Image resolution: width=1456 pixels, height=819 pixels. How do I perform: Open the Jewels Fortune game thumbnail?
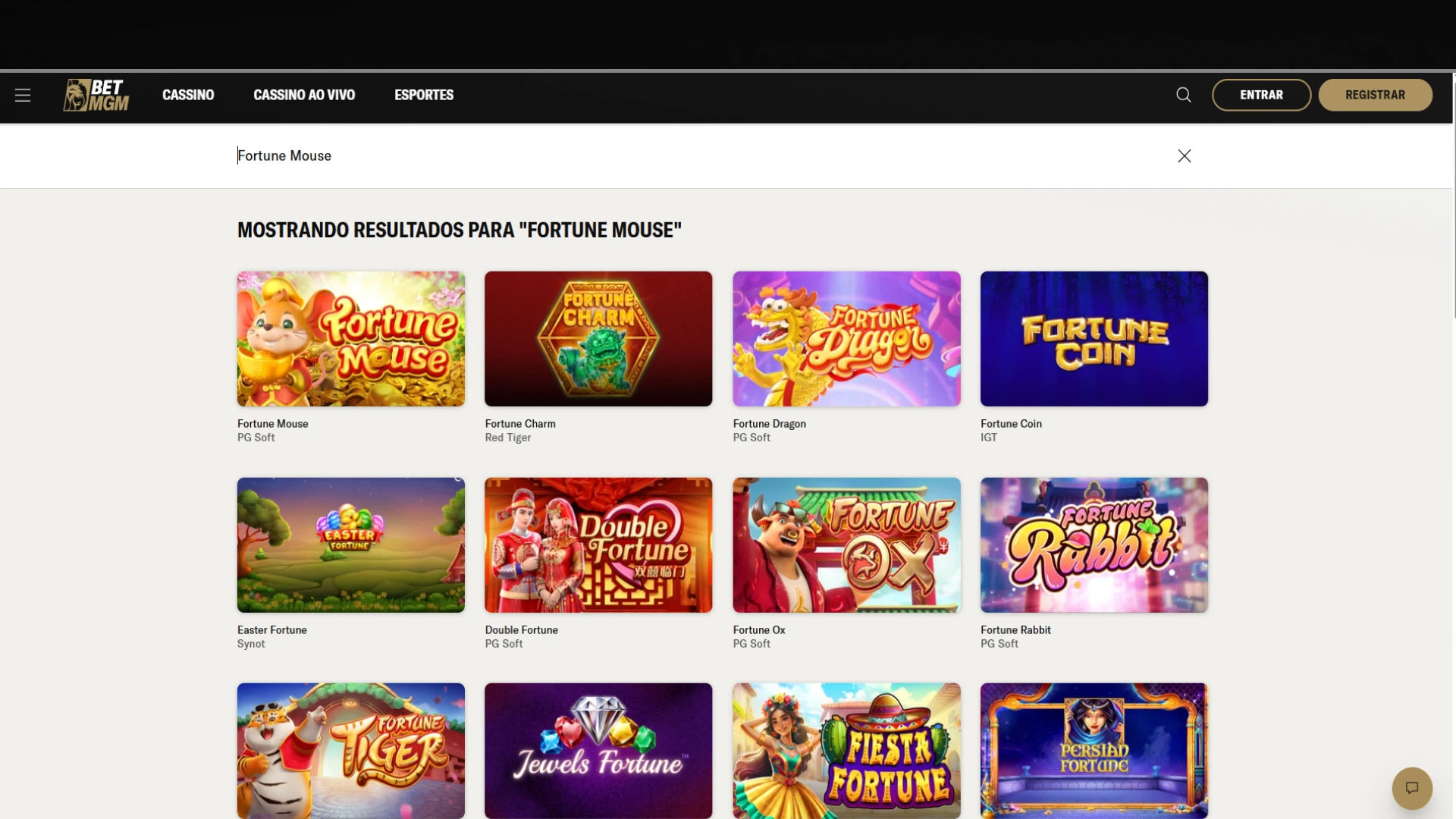(598, 751)
